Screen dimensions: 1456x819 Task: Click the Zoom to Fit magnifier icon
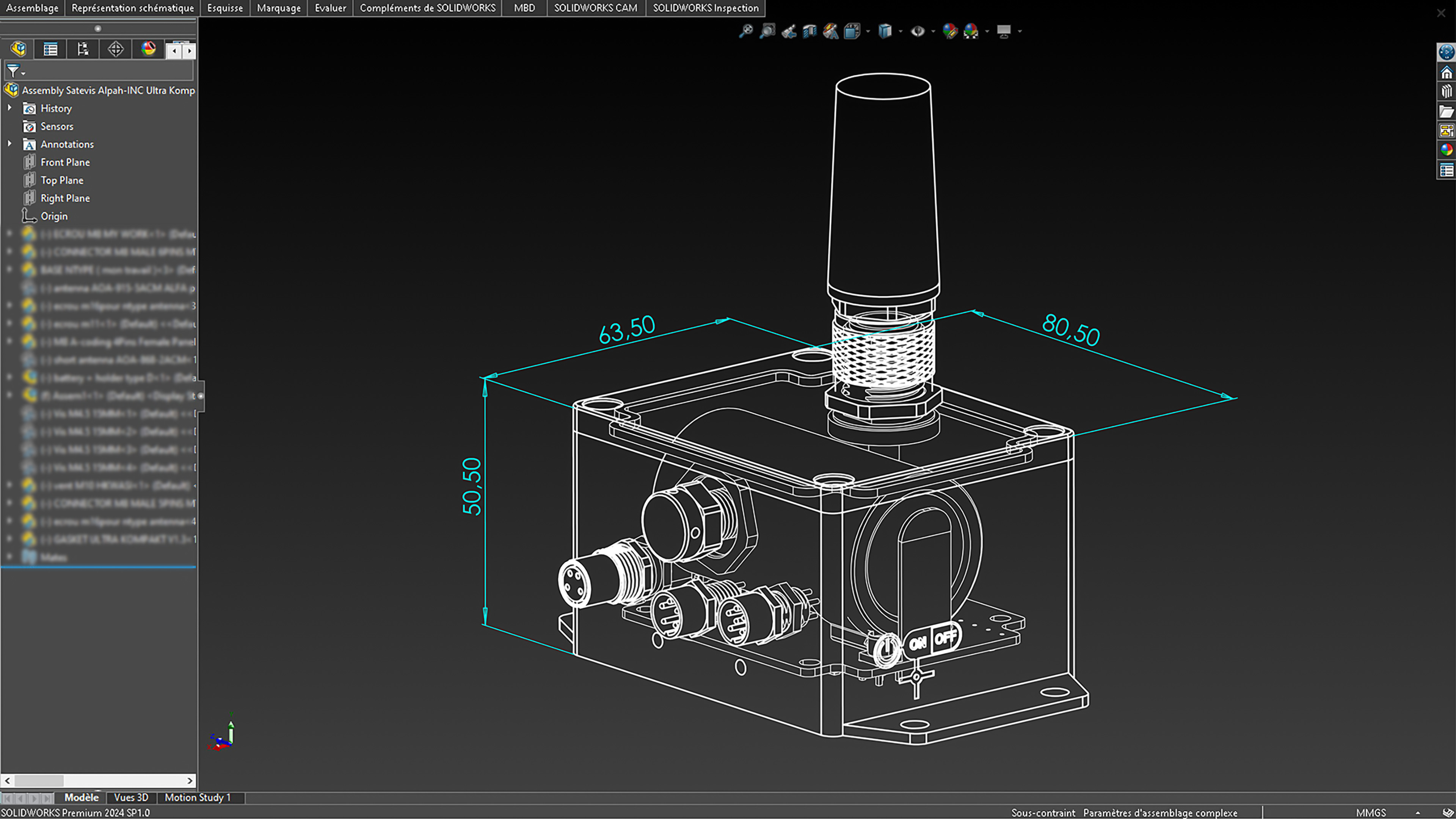746,31
